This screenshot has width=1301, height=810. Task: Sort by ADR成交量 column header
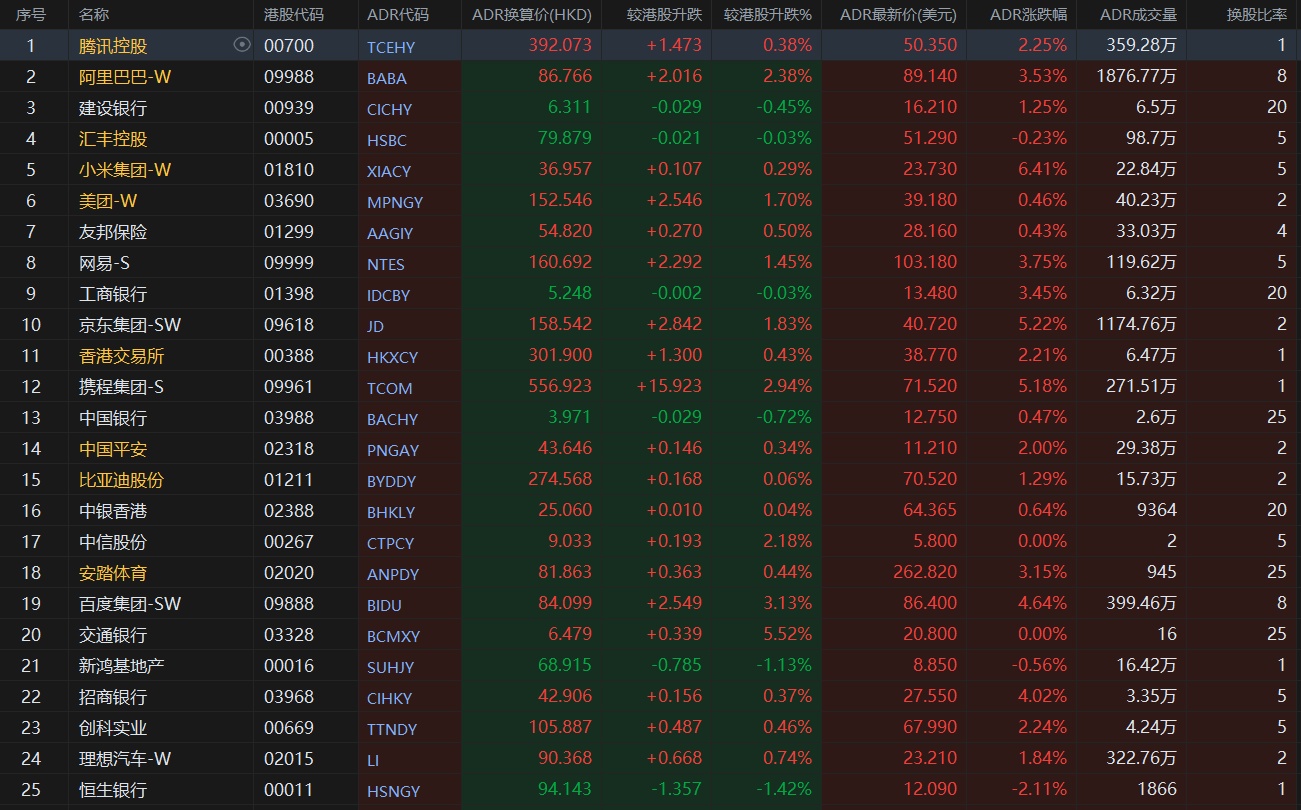tap(1138, 15)
